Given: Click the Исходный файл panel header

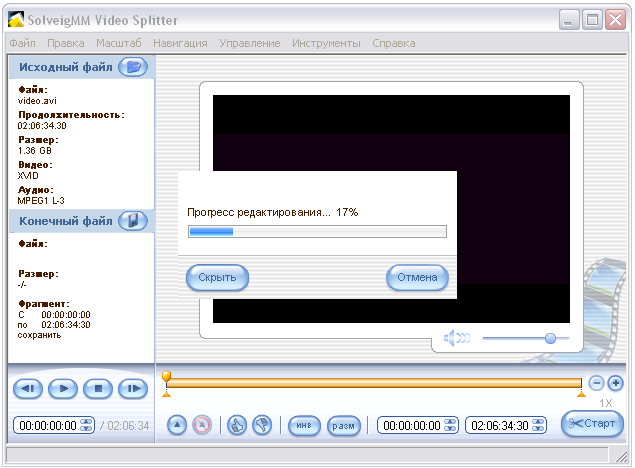Looking at the screenshot, I should pos(81,67).
